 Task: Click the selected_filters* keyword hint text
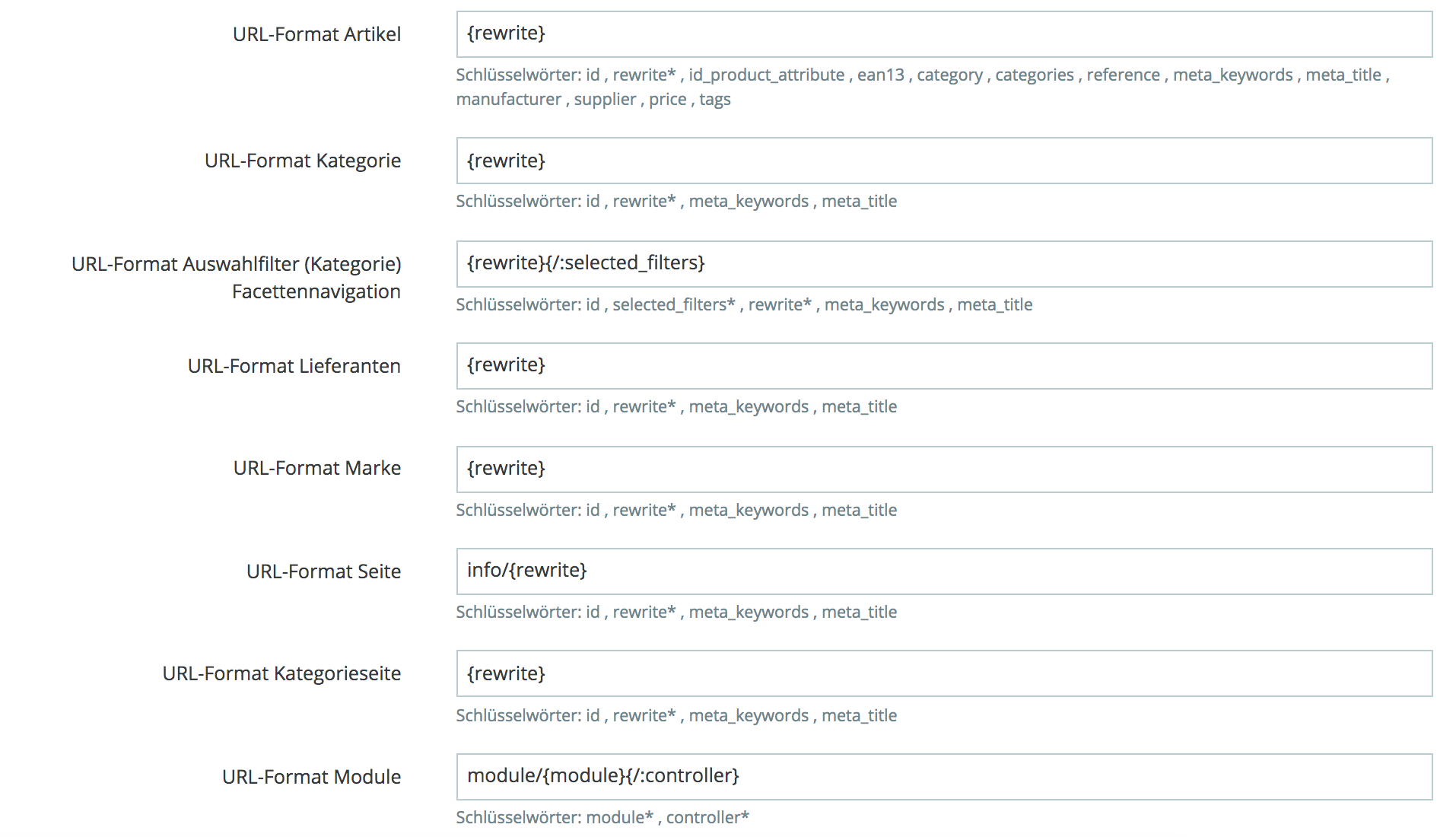(x=674, y=304)
